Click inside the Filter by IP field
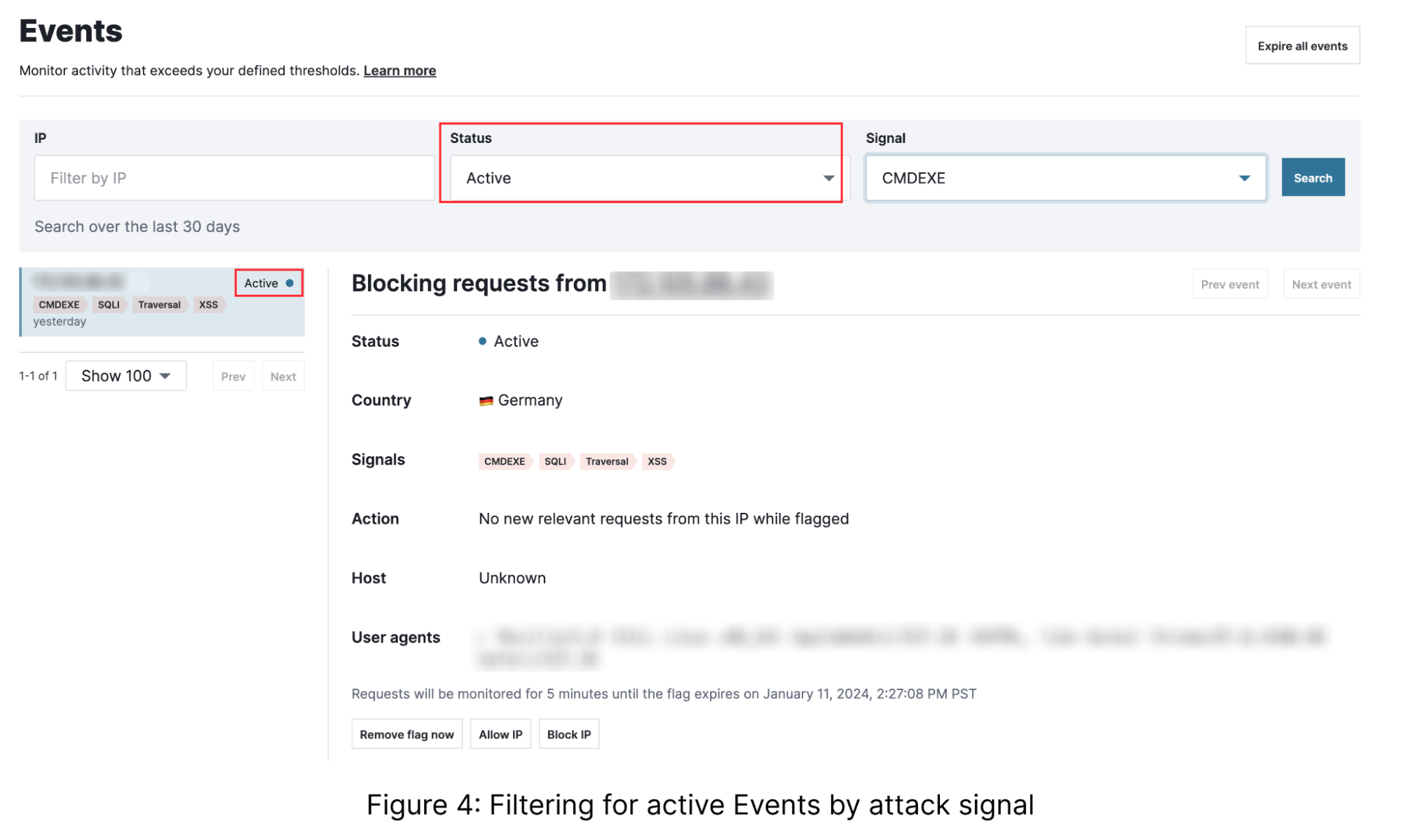The height and width of the screenshot is (840, 1401). click(234, 177)
